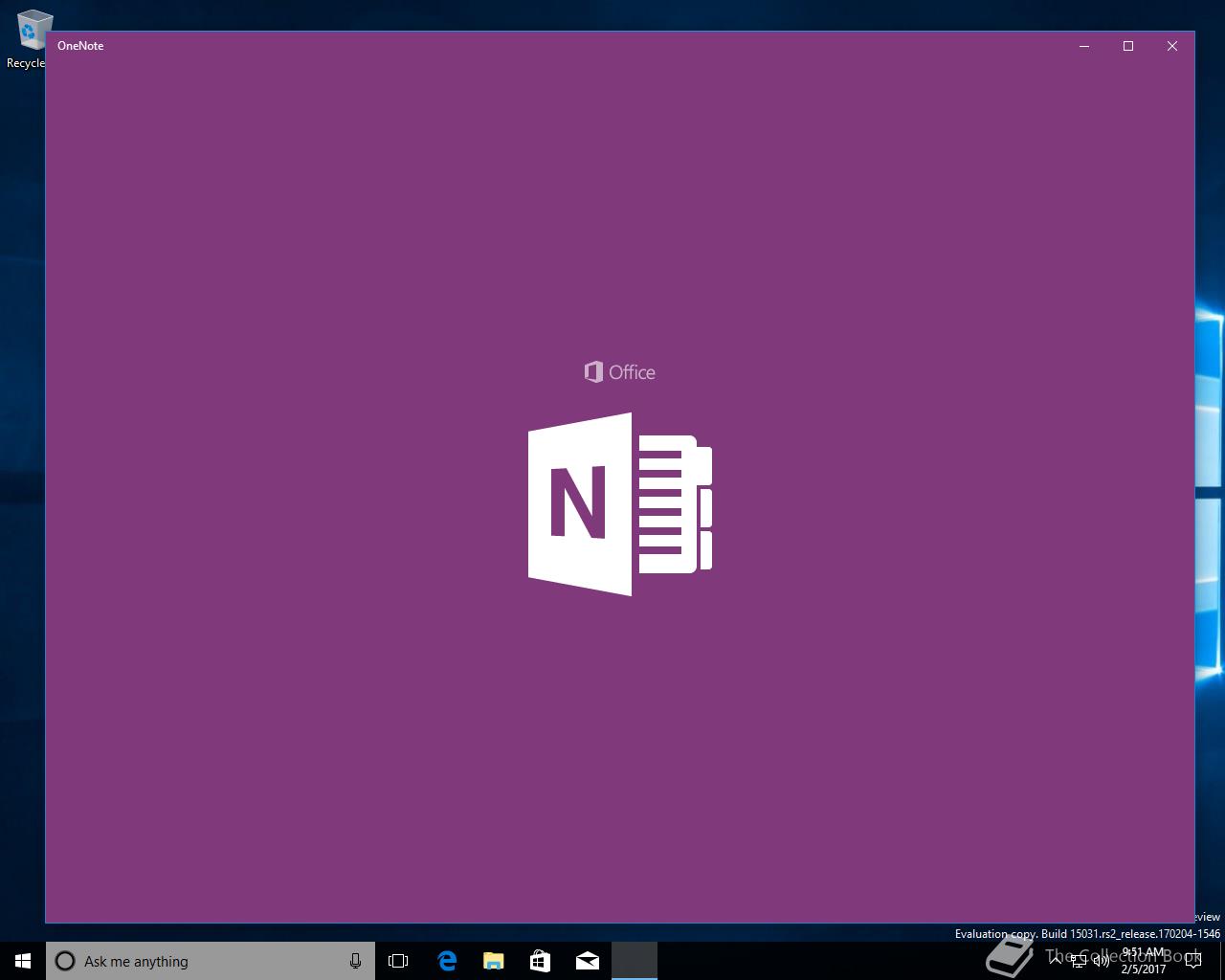
Task: Open File Explorer from the taskbar
Action: coord(493,961)
